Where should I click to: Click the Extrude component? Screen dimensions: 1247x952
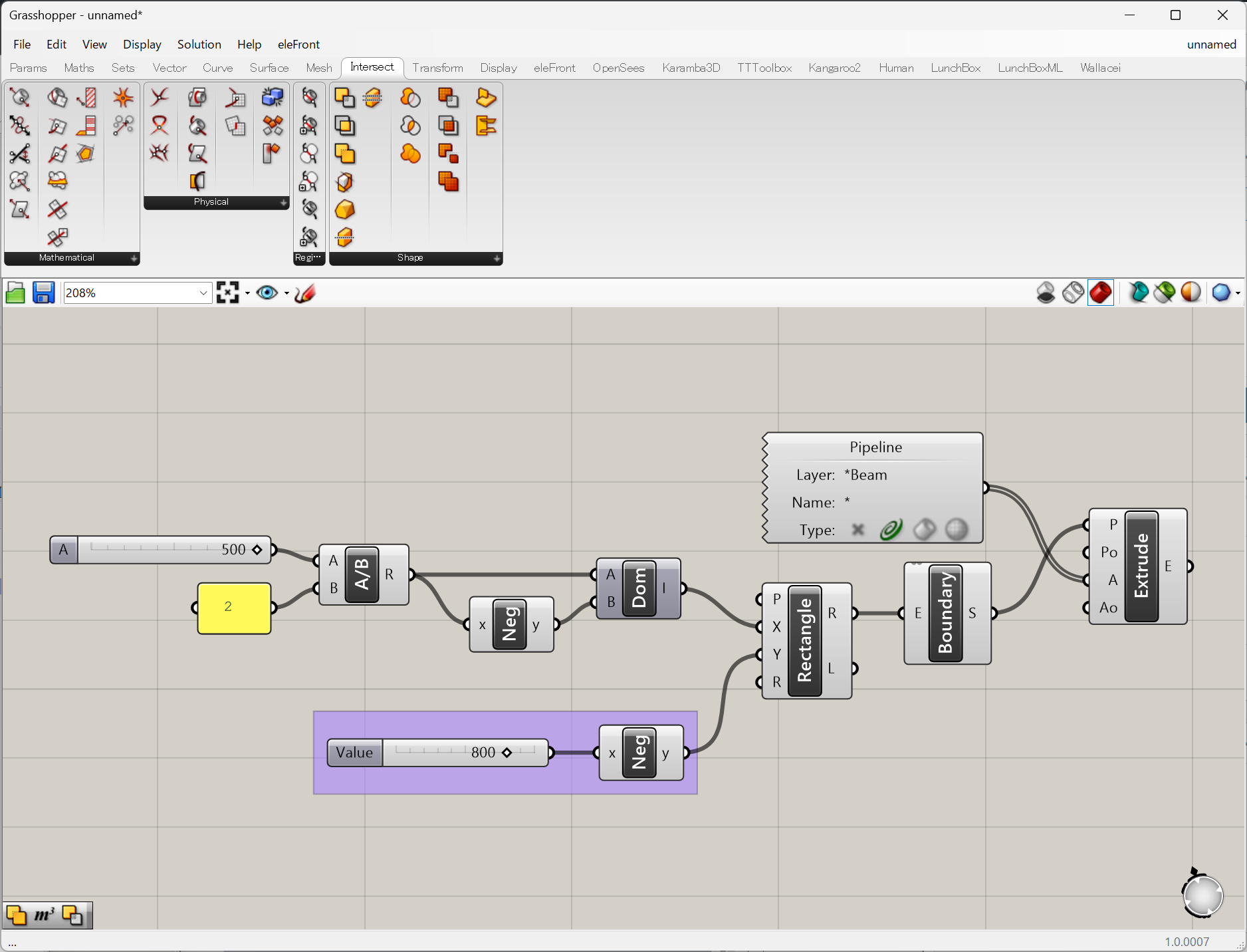[x=1141, y=566]
